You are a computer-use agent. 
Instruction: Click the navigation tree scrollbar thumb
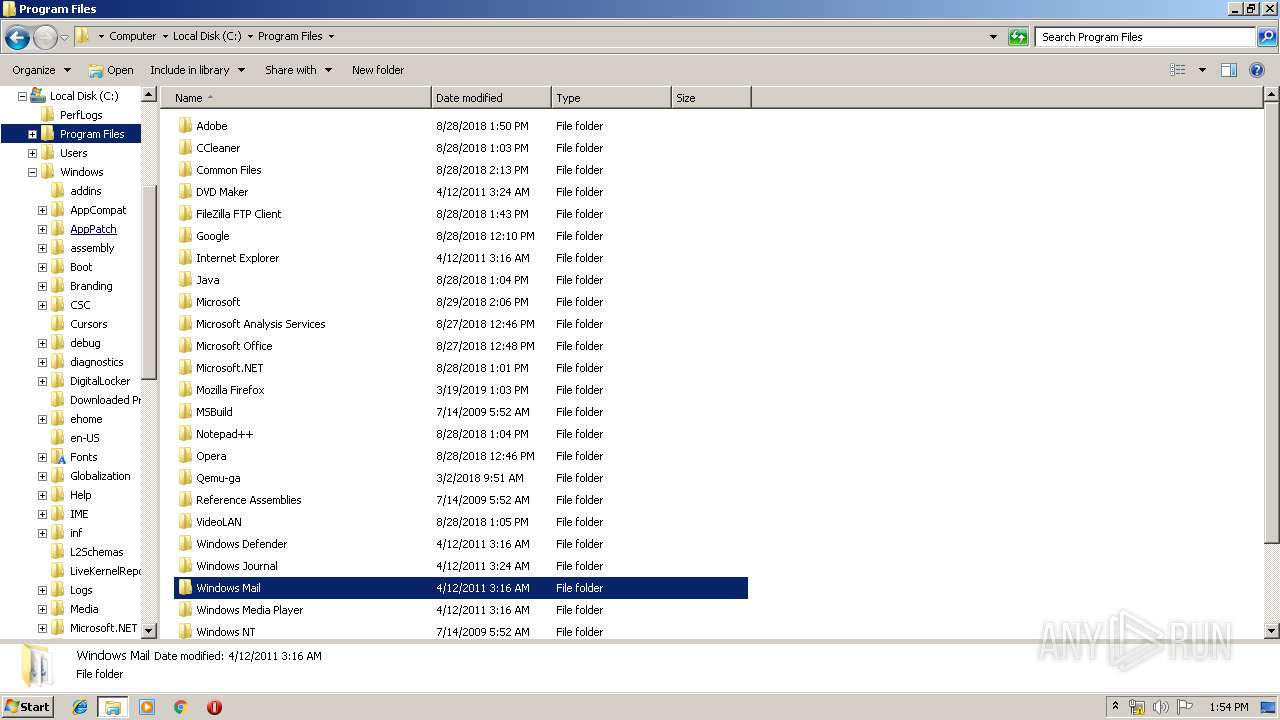(x=149, y=283)
